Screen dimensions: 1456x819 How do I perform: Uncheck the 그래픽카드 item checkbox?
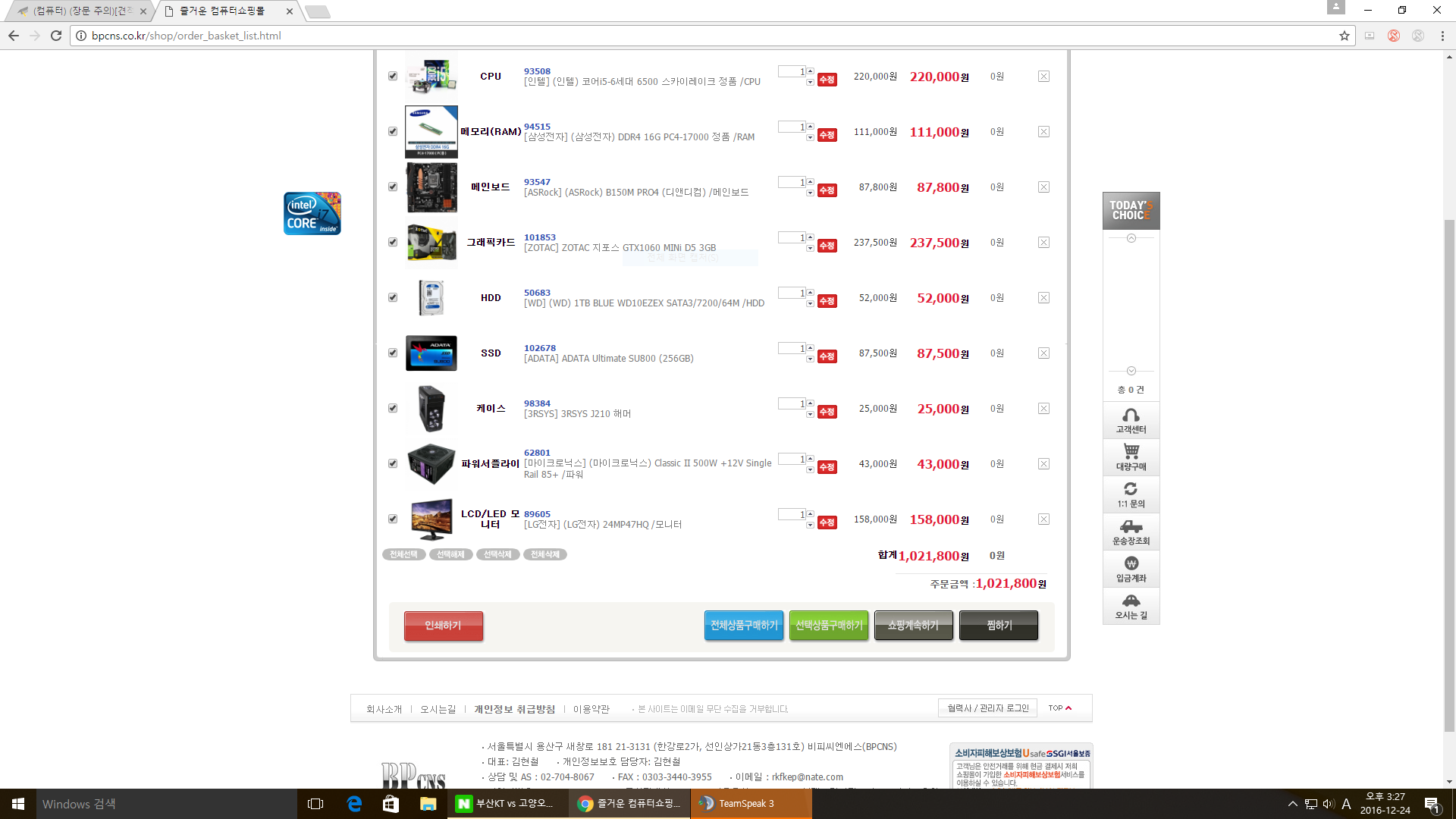coord(393,243)
